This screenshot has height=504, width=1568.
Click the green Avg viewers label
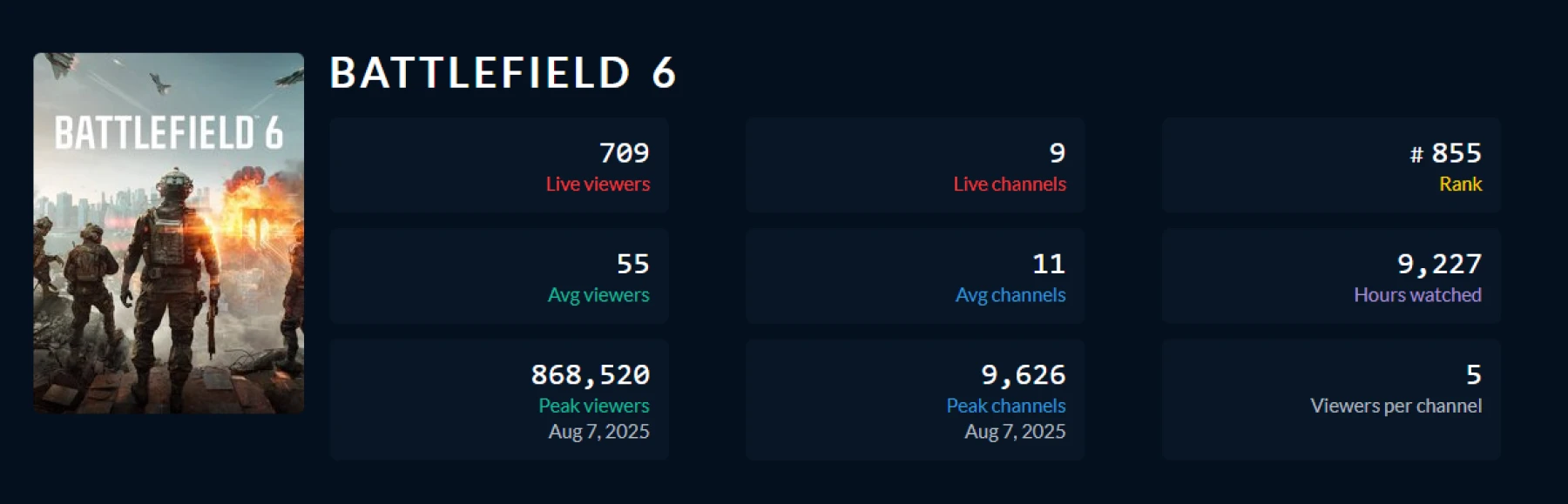[598, 295]
